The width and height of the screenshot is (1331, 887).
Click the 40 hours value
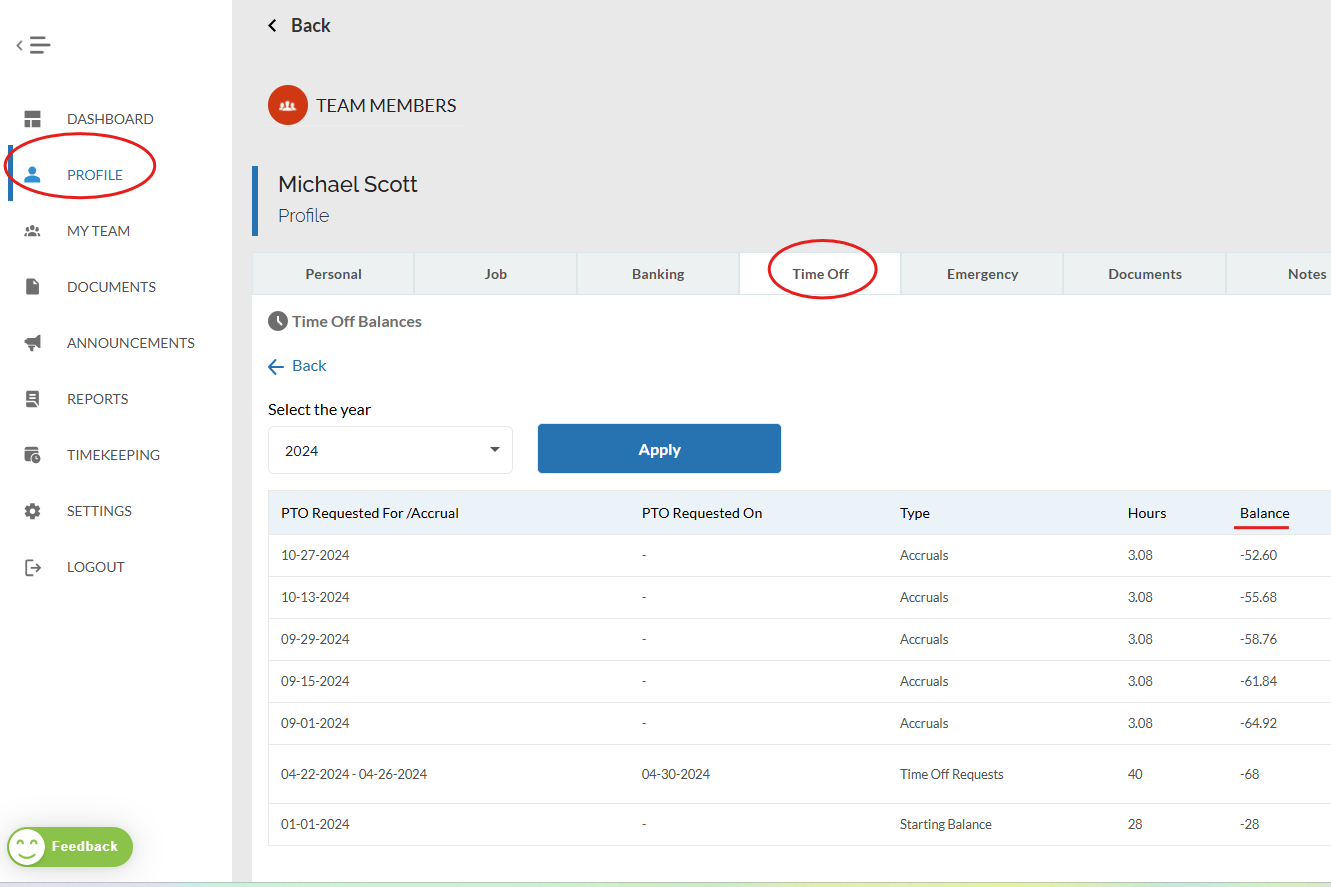pyautogui.click(x=1135, y=774)
